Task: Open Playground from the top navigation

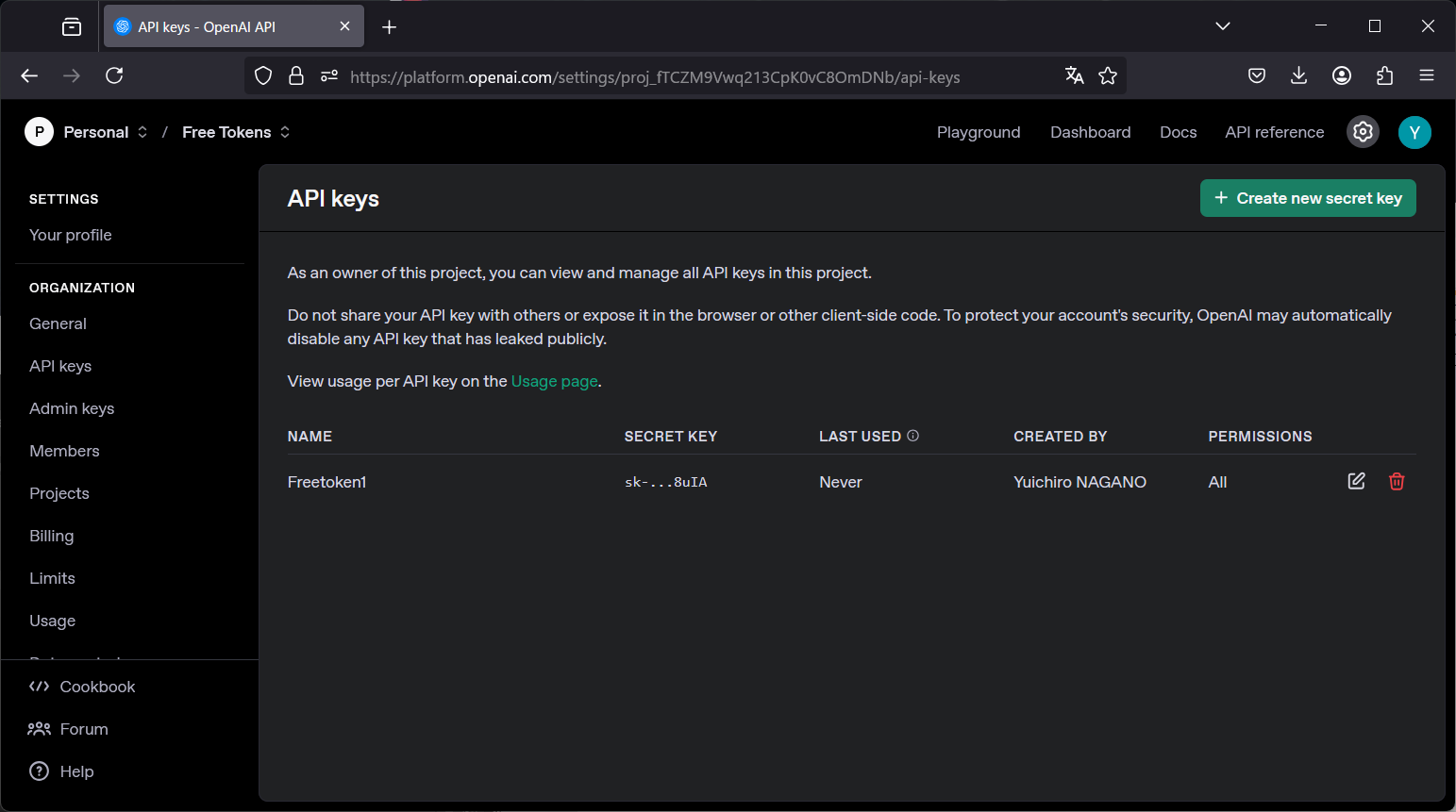Action: (978, 132)
